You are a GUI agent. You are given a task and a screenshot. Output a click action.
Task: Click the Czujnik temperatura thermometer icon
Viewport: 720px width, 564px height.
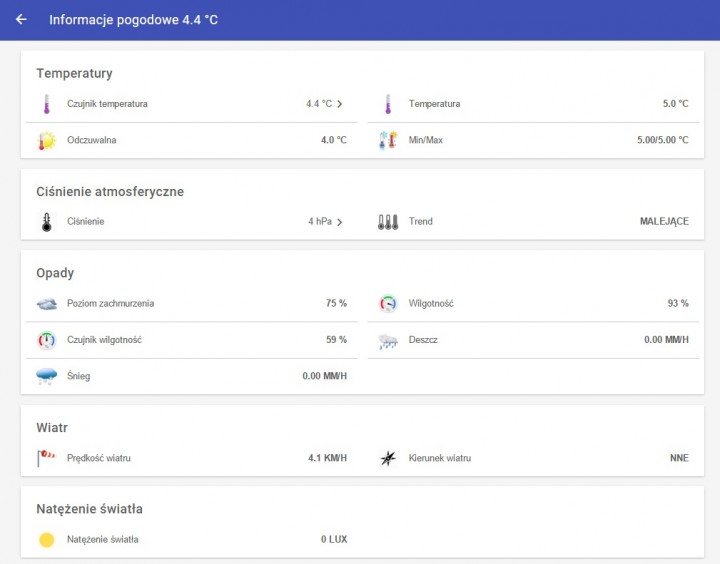pos(46,104)
